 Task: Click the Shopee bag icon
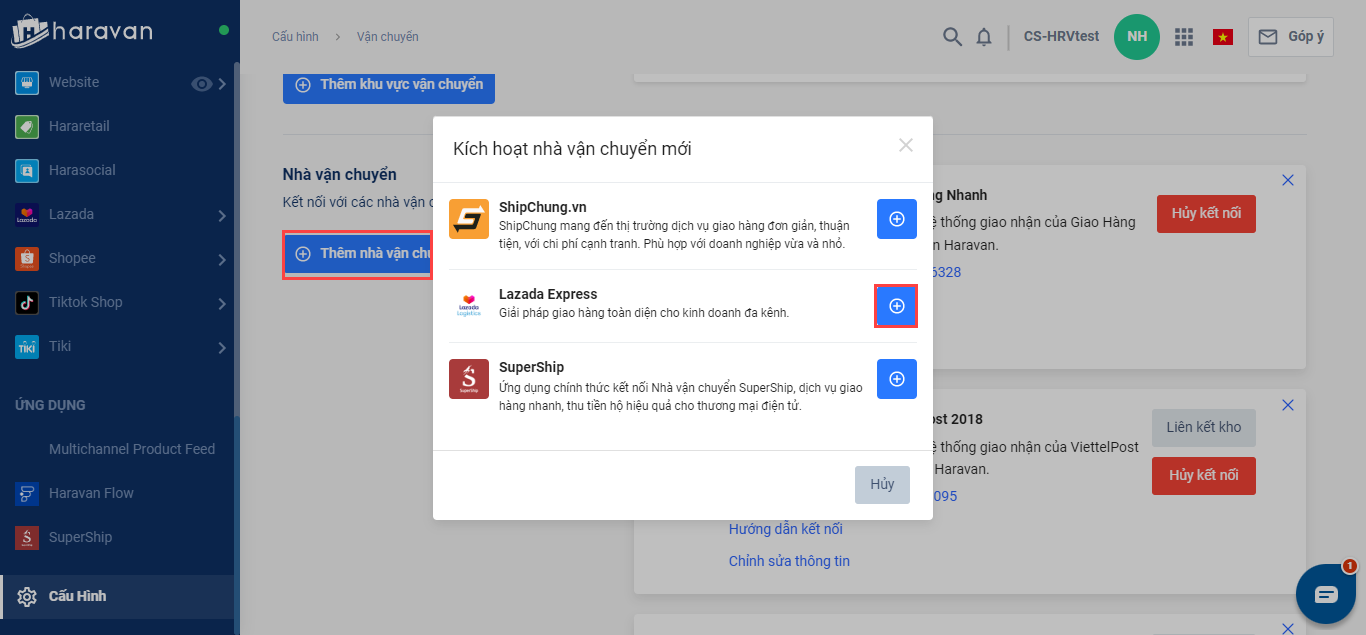pyautogui.click(x=27, y=259)
